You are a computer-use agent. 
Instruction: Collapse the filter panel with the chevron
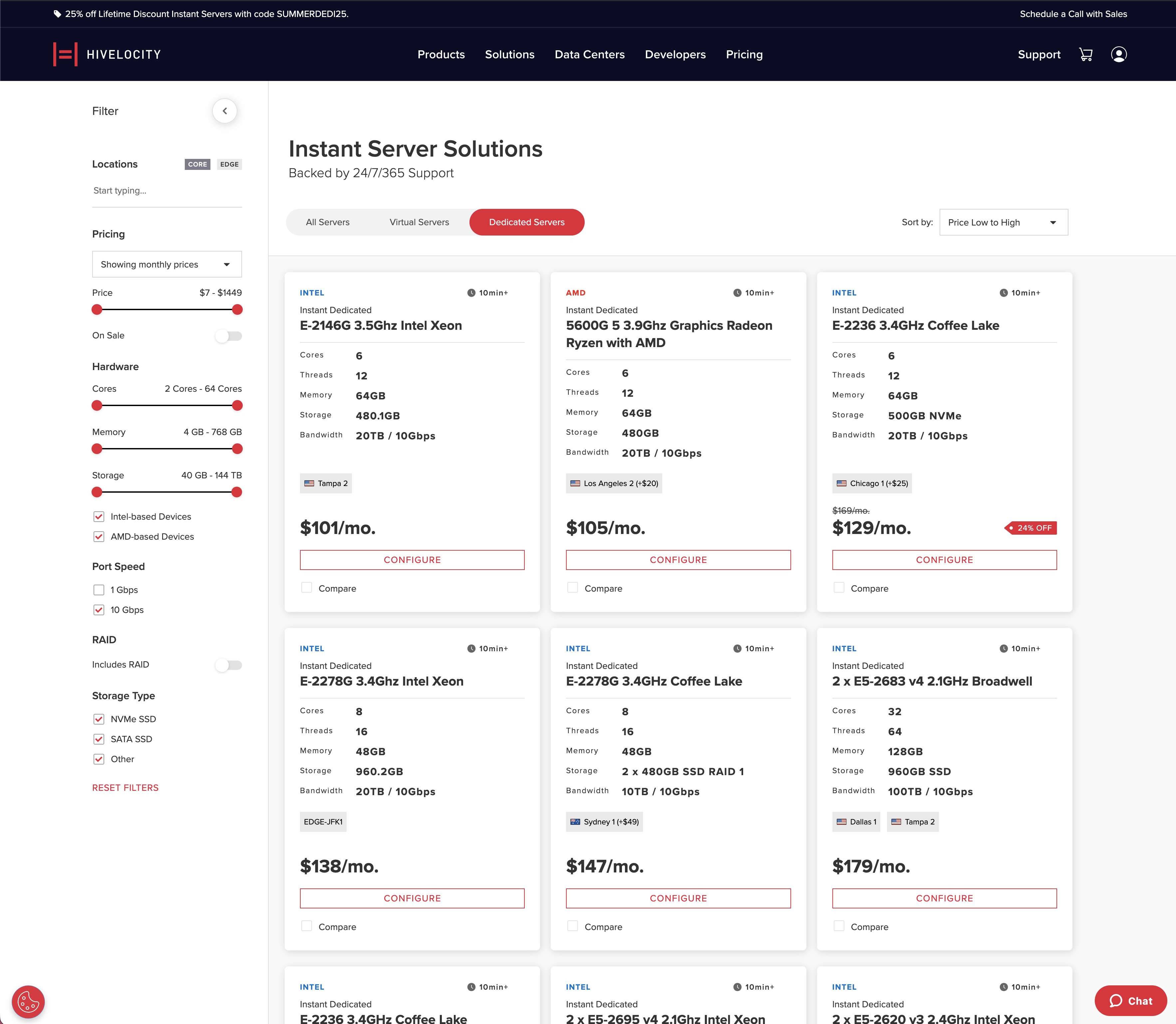pyautogui.click(x=224, y=111)
